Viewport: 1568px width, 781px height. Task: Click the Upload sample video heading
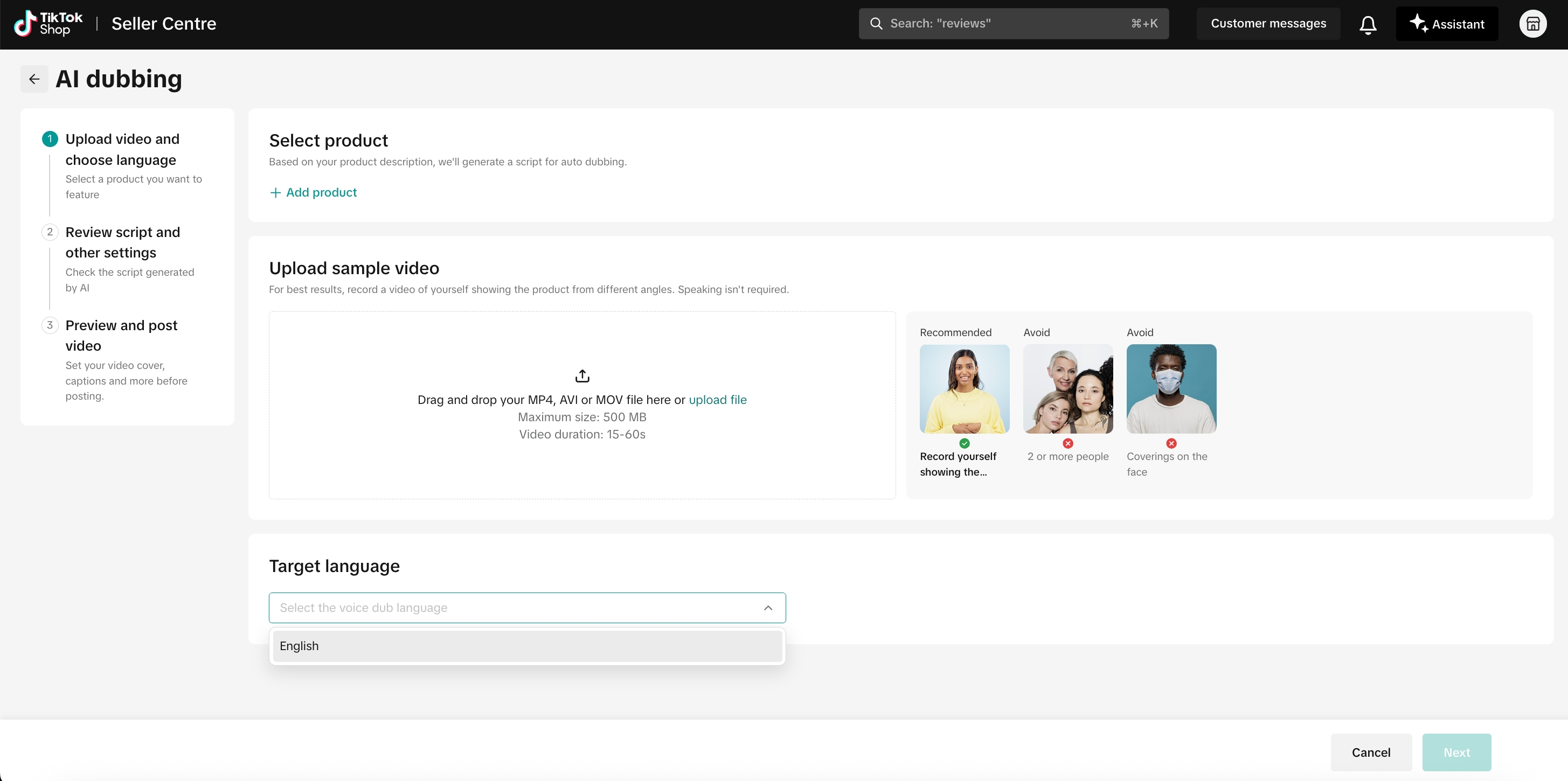pos(354,268)
